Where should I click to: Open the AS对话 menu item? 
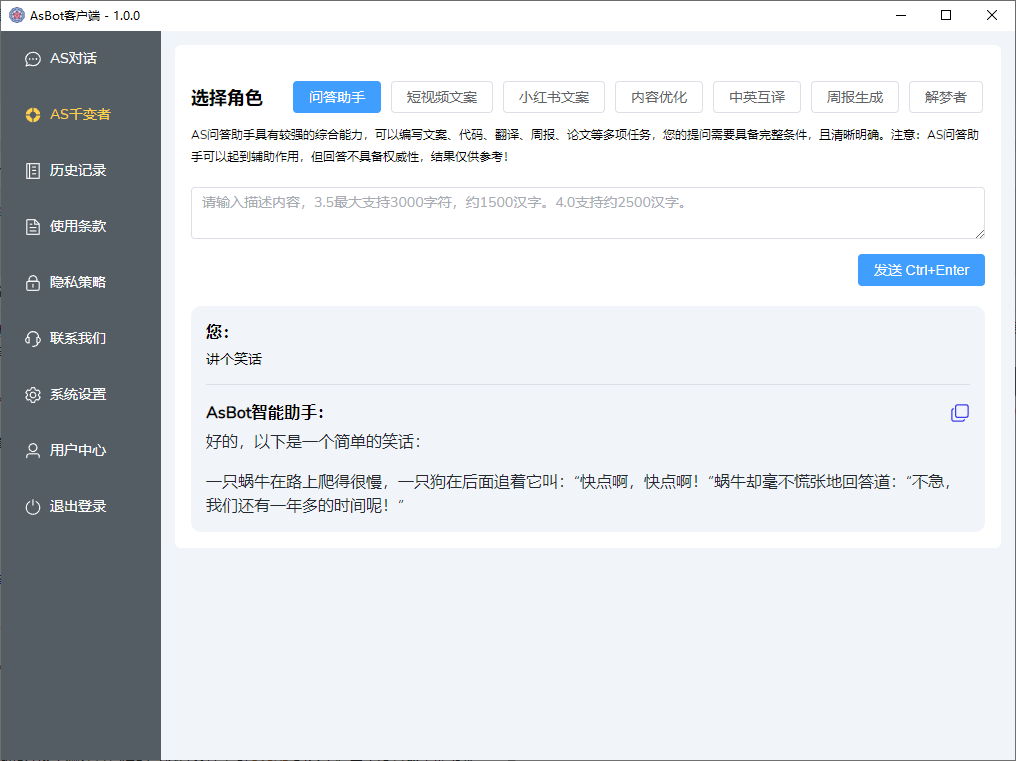[x=80, y=58]
